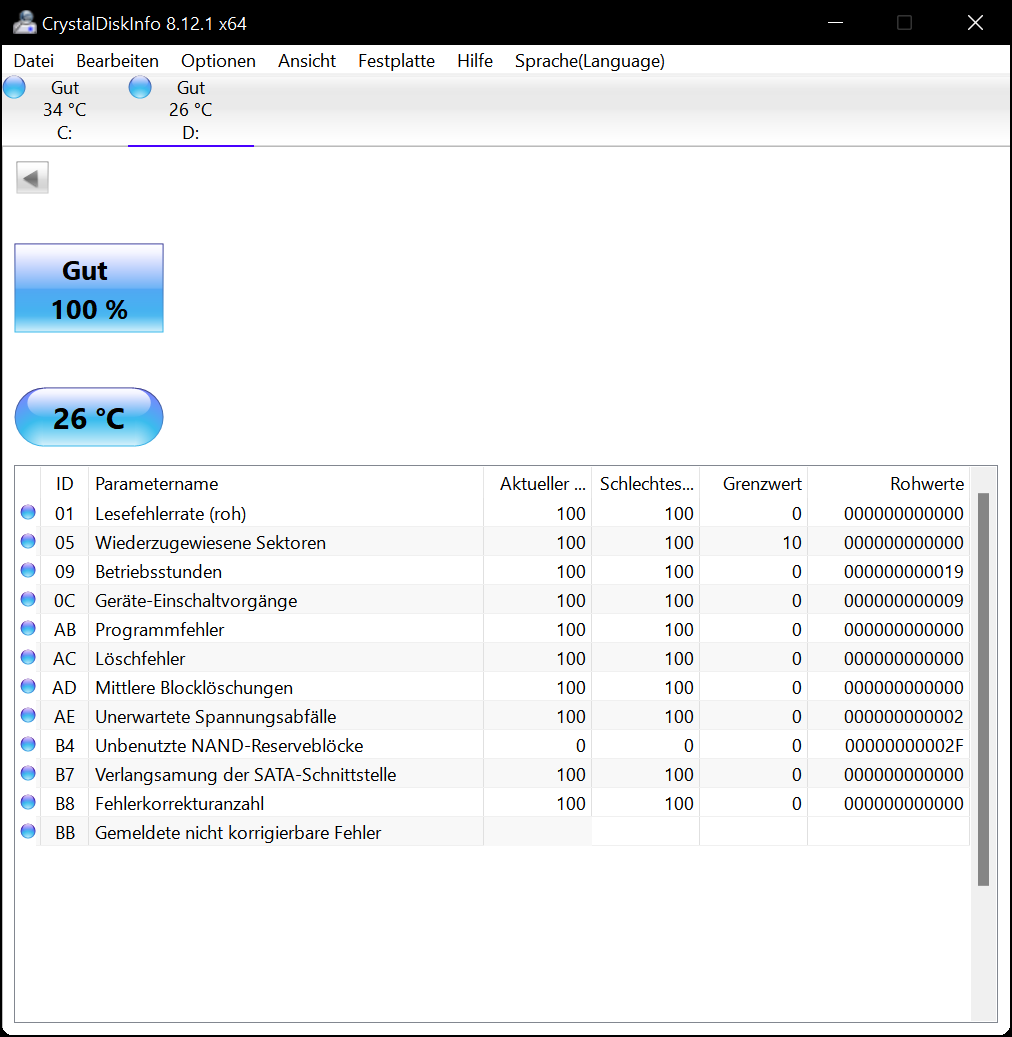Click the status orb for Betriebsstunden row
The image size is (1012, 1037).
(x=28, y=571)
